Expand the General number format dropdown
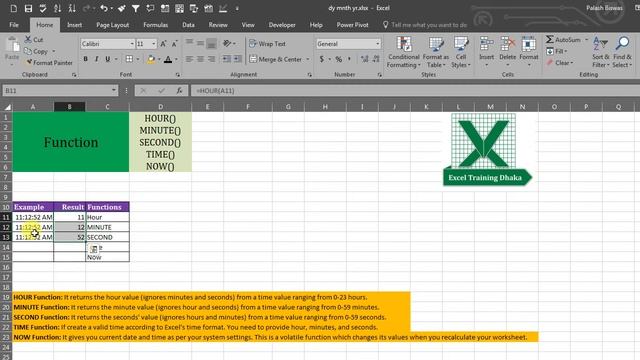 (378, 44)
